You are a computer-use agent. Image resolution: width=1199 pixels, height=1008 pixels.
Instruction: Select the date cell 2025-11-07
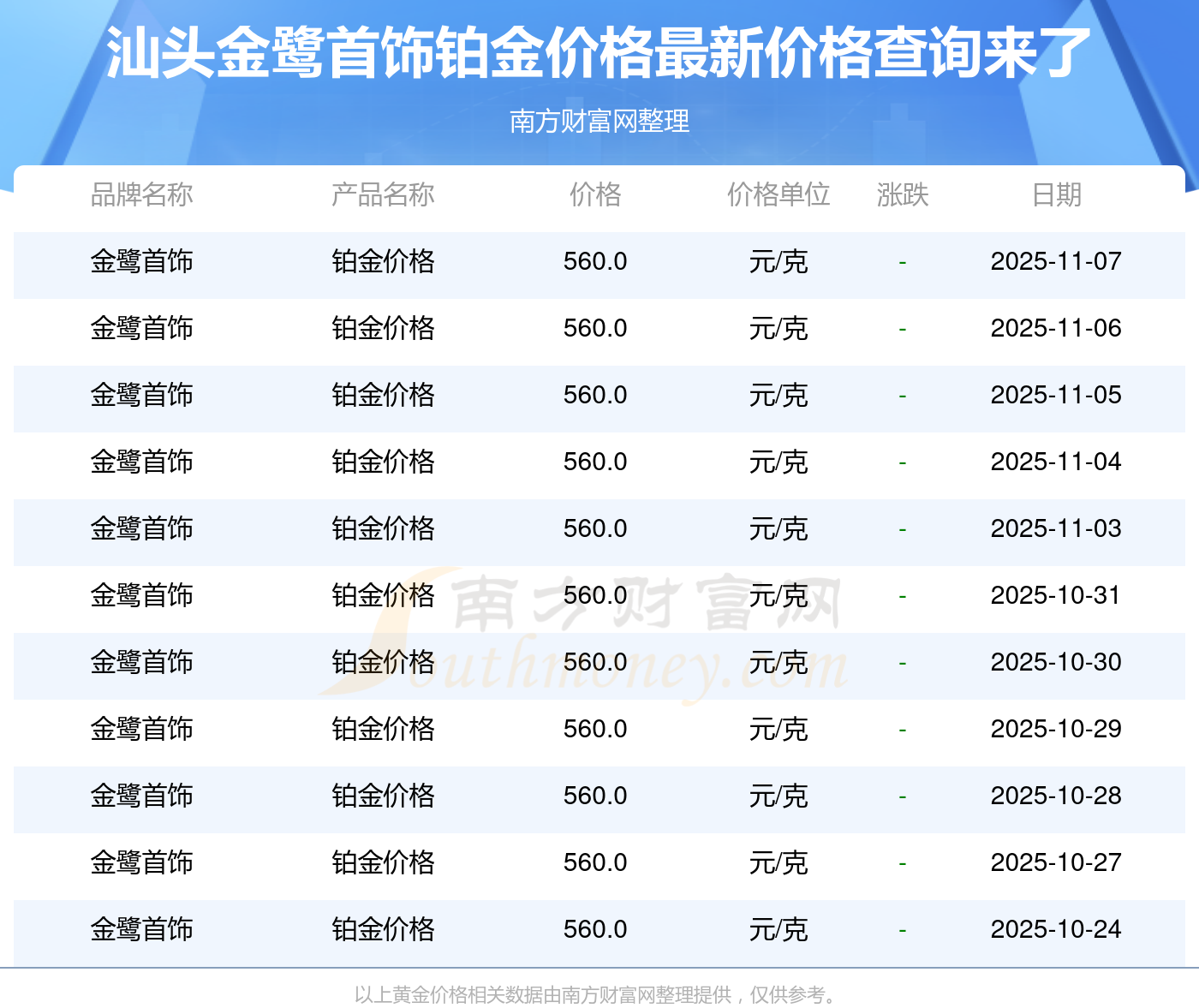(x=1056, y=261)
